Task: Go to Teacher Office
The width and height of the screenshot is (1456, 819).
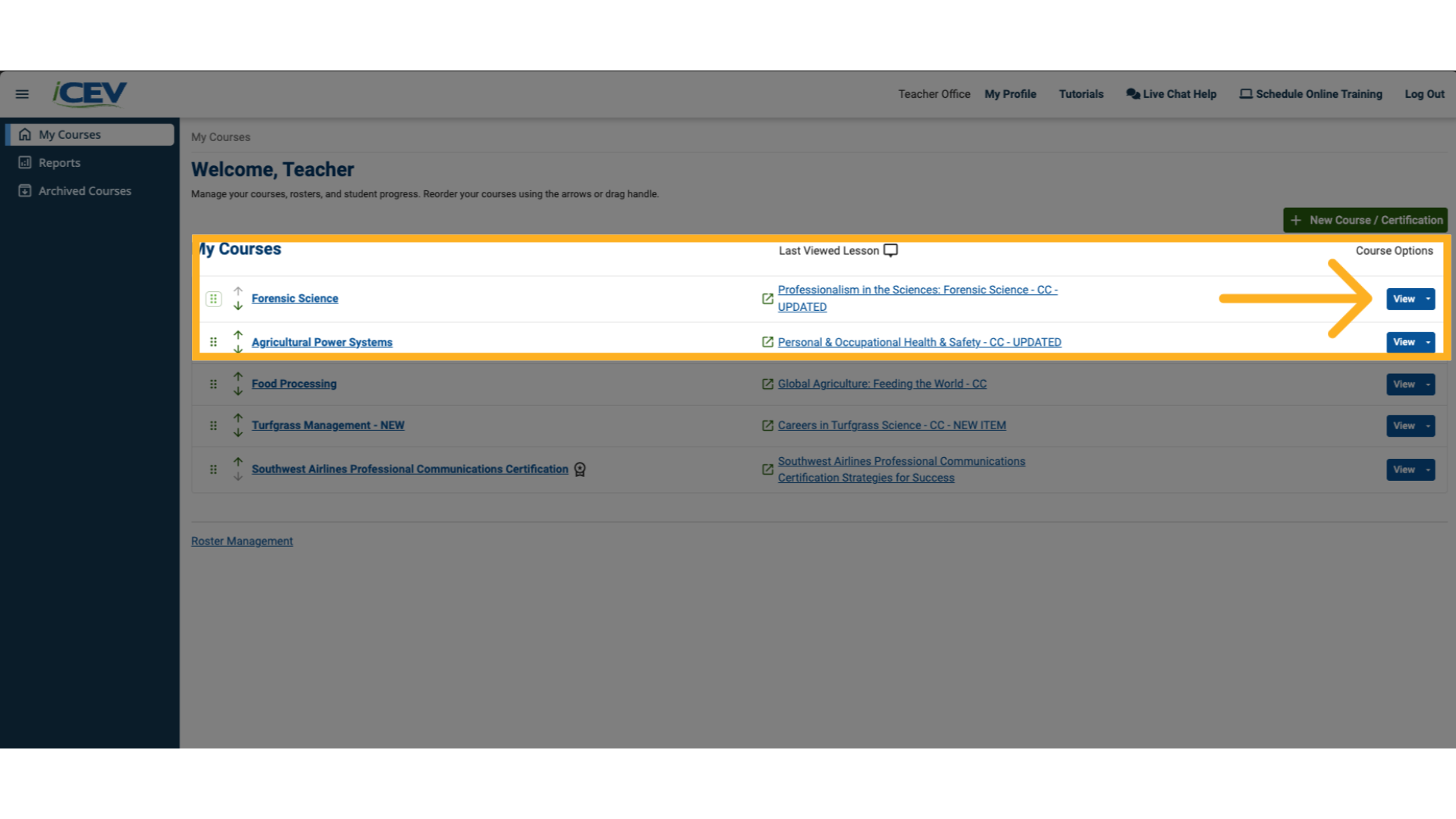Action: coord(934,94)
